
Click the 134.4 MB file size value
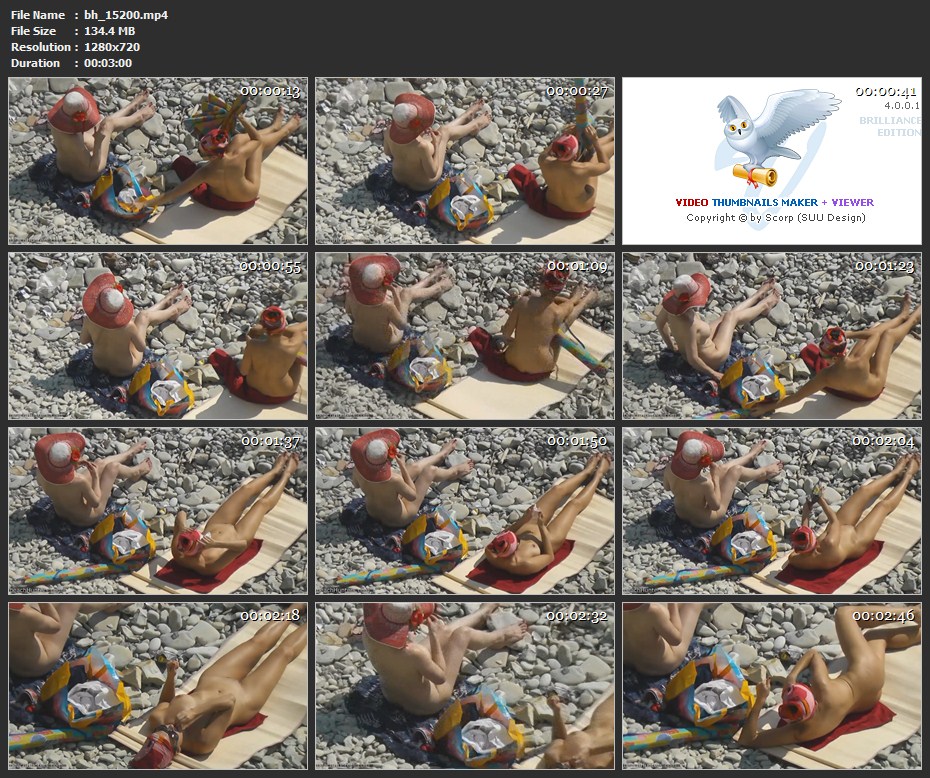point(109,31)
